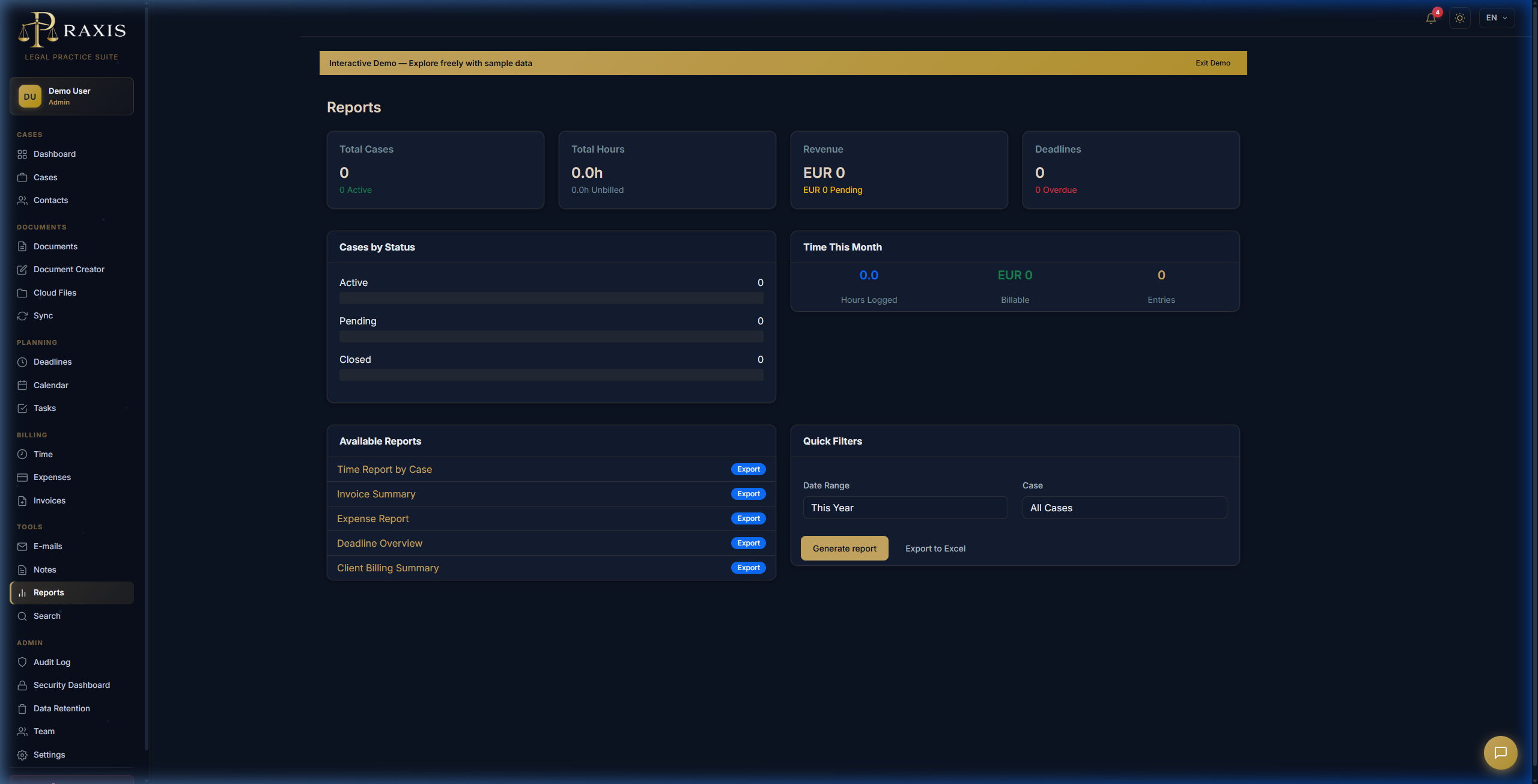Open Client Billing Summary link
The width and height of the screenshot is (1538, 784).
pos(388,568)
